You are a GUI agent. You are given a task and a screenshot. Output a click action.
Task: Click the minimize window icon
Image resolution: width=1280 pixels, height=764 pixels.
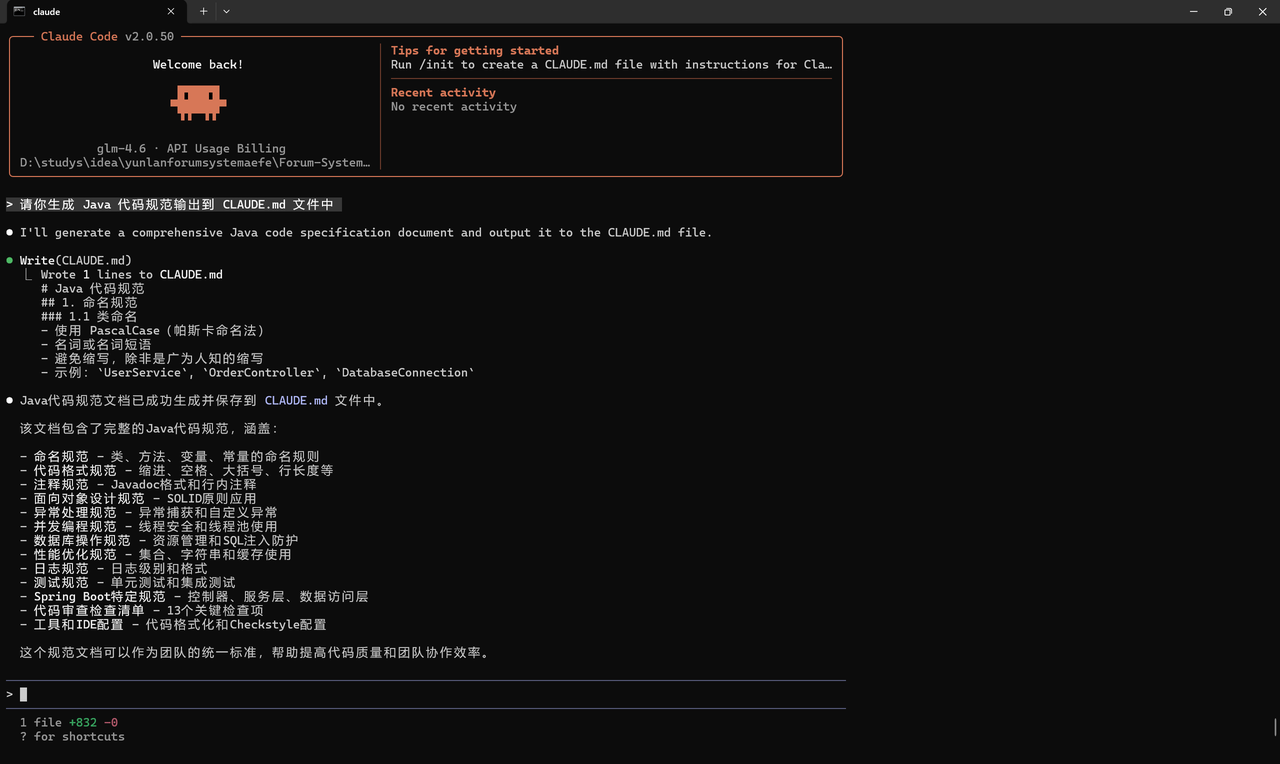click(x=1192, y=11)
